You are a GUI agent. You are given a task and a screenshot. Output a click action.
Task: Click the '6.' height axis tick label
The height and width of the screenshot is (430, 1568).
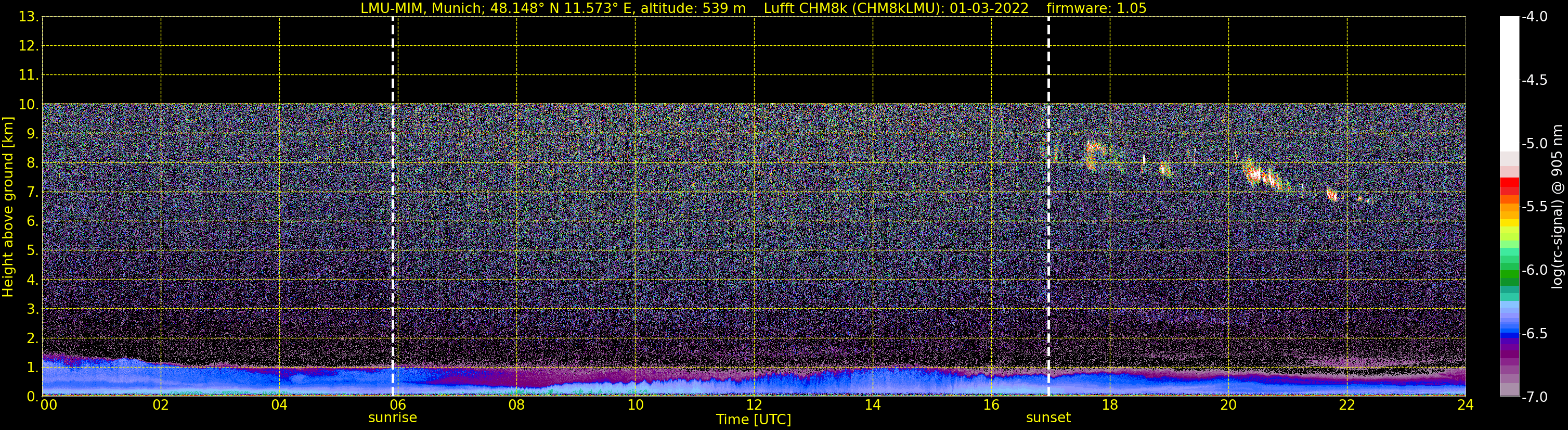click(32, 222)
